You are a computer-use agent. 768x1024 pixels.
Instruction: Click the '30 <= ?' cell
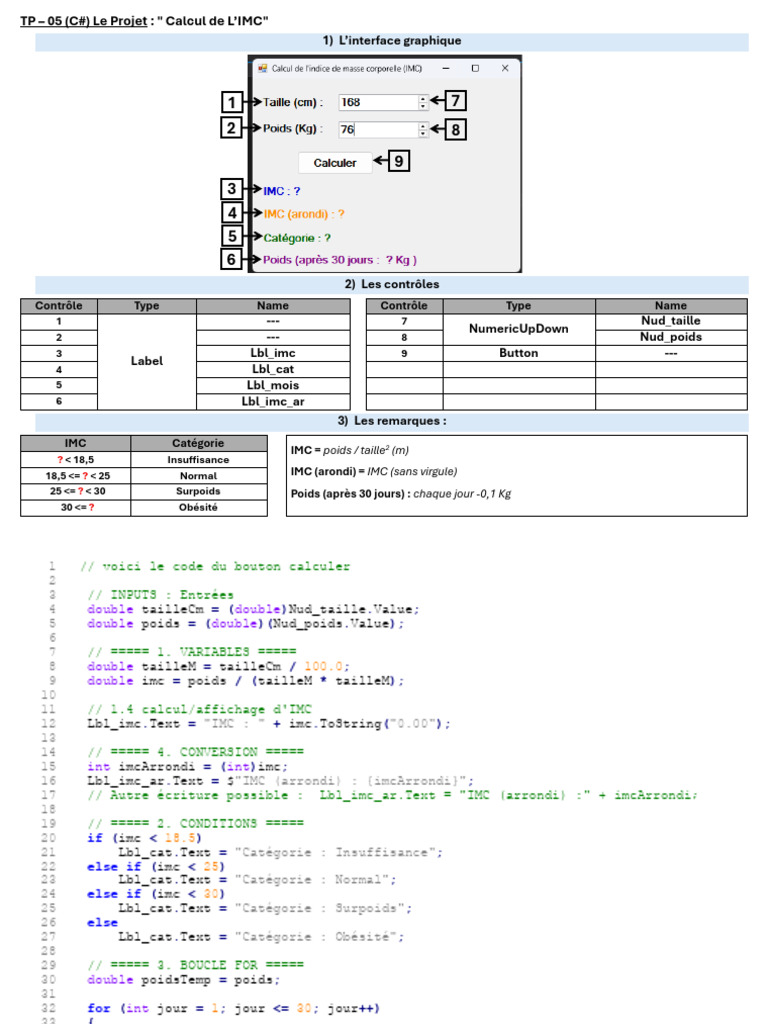click(75, 507)
